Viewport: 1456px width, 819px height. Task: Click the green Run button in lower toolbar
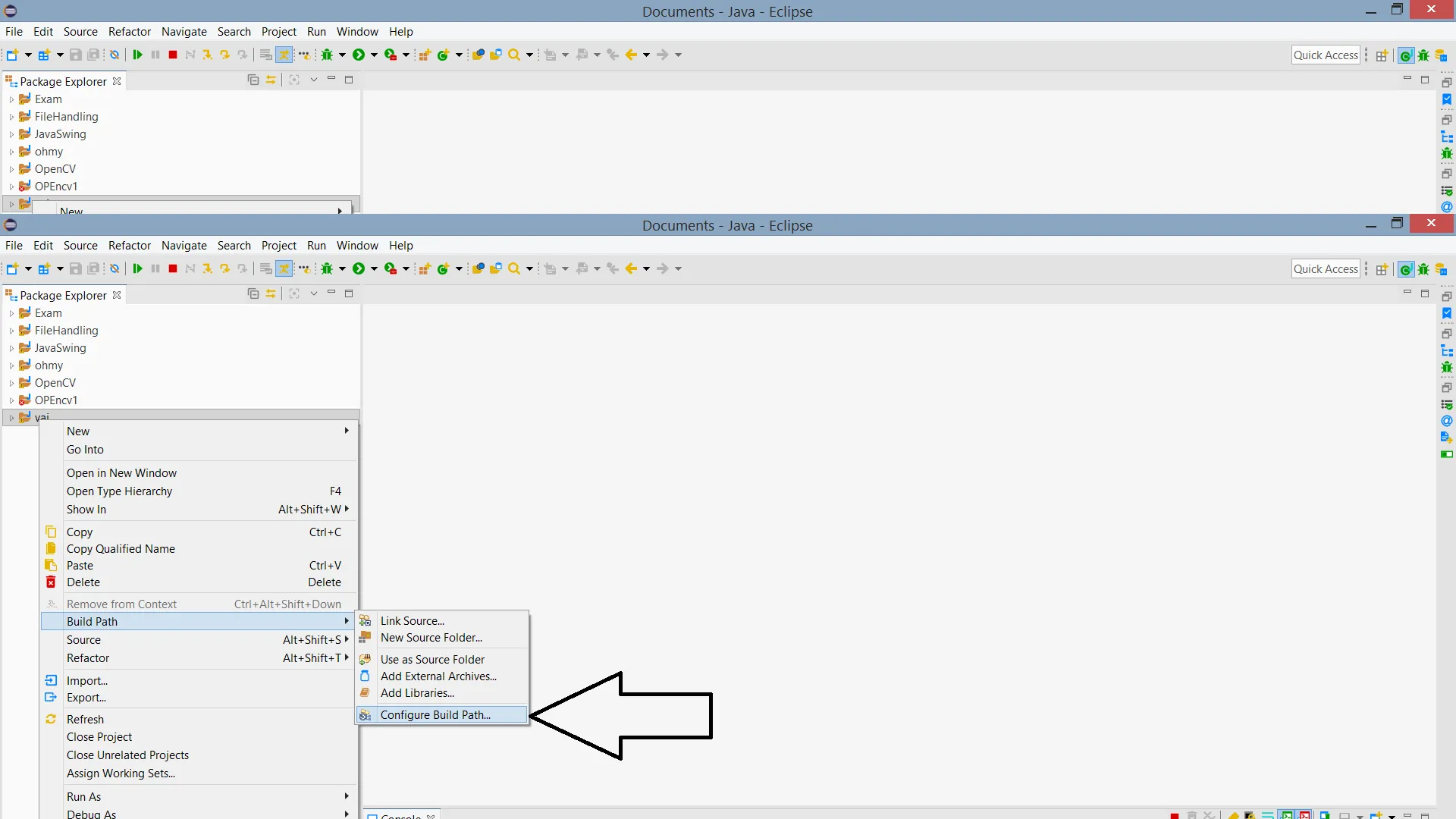point(359,268)
